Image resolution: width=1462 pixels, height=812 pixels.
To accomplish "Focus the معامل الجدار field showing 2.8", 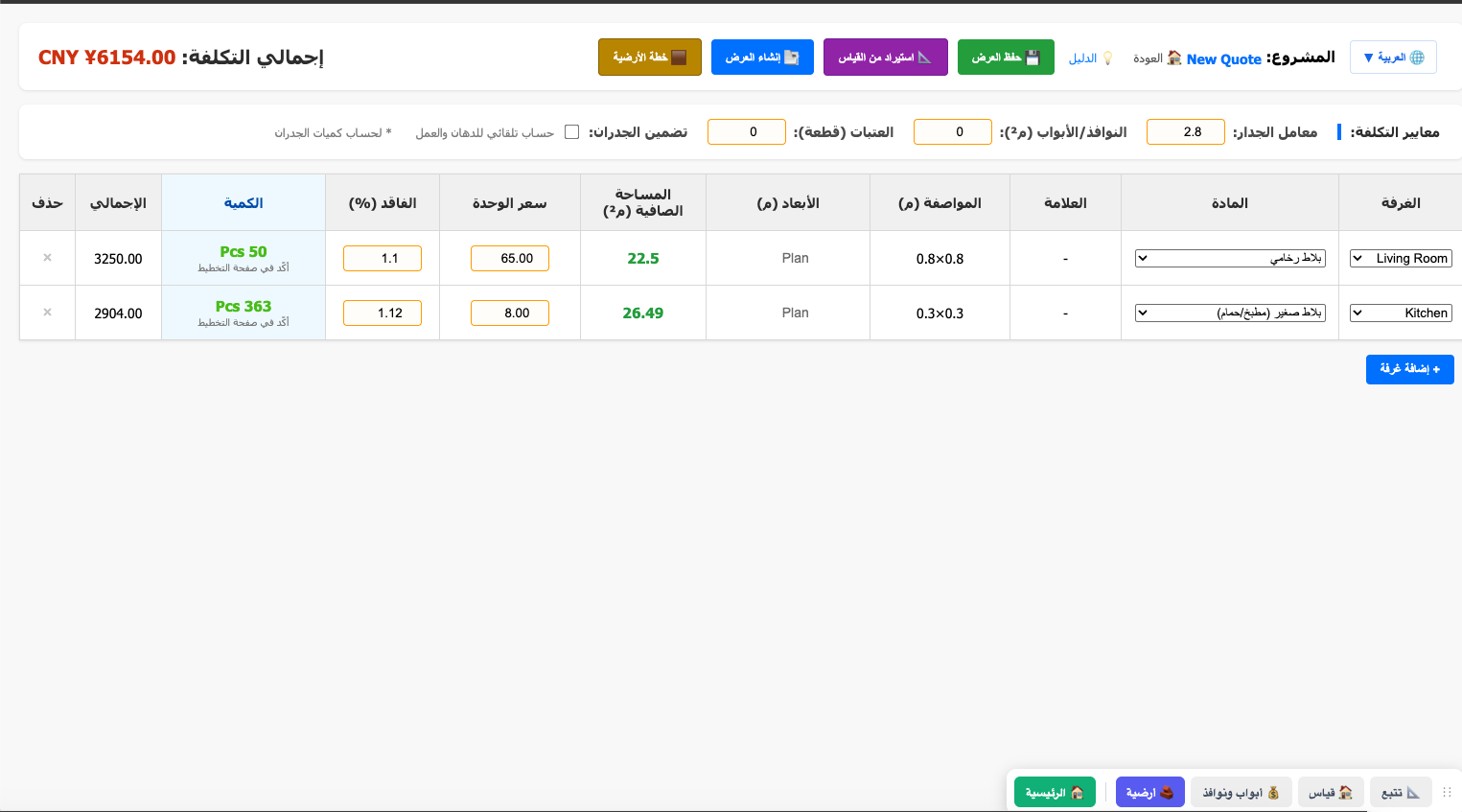I will (1186, 132).
